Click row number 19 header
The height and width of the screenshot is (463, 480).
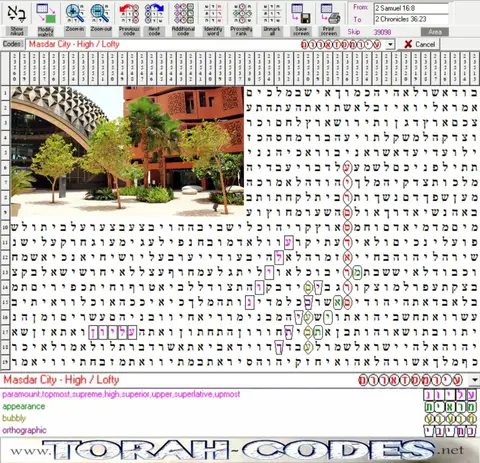click(x=5, y=362)
